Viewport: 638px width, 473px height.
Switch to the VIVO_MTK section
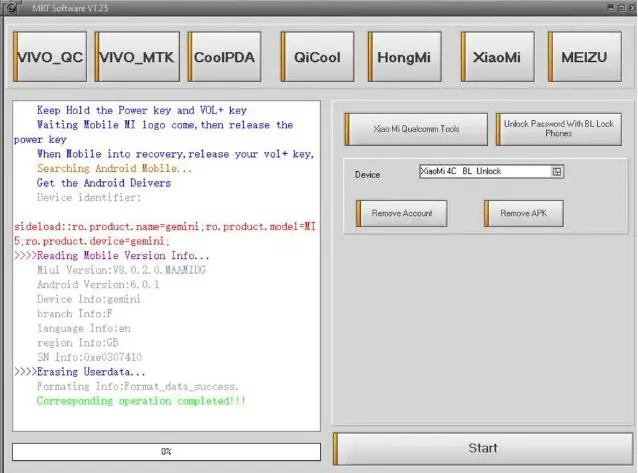click(137, 57)
